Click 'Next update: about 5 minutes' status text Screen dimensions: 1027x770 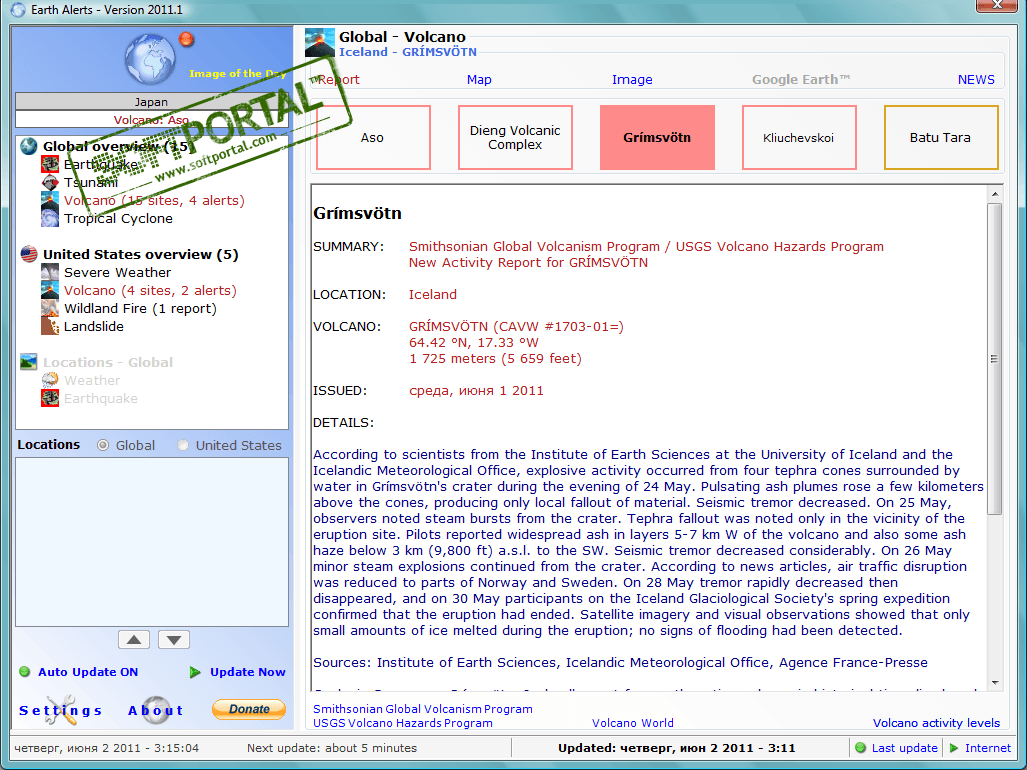click(332, 748)
